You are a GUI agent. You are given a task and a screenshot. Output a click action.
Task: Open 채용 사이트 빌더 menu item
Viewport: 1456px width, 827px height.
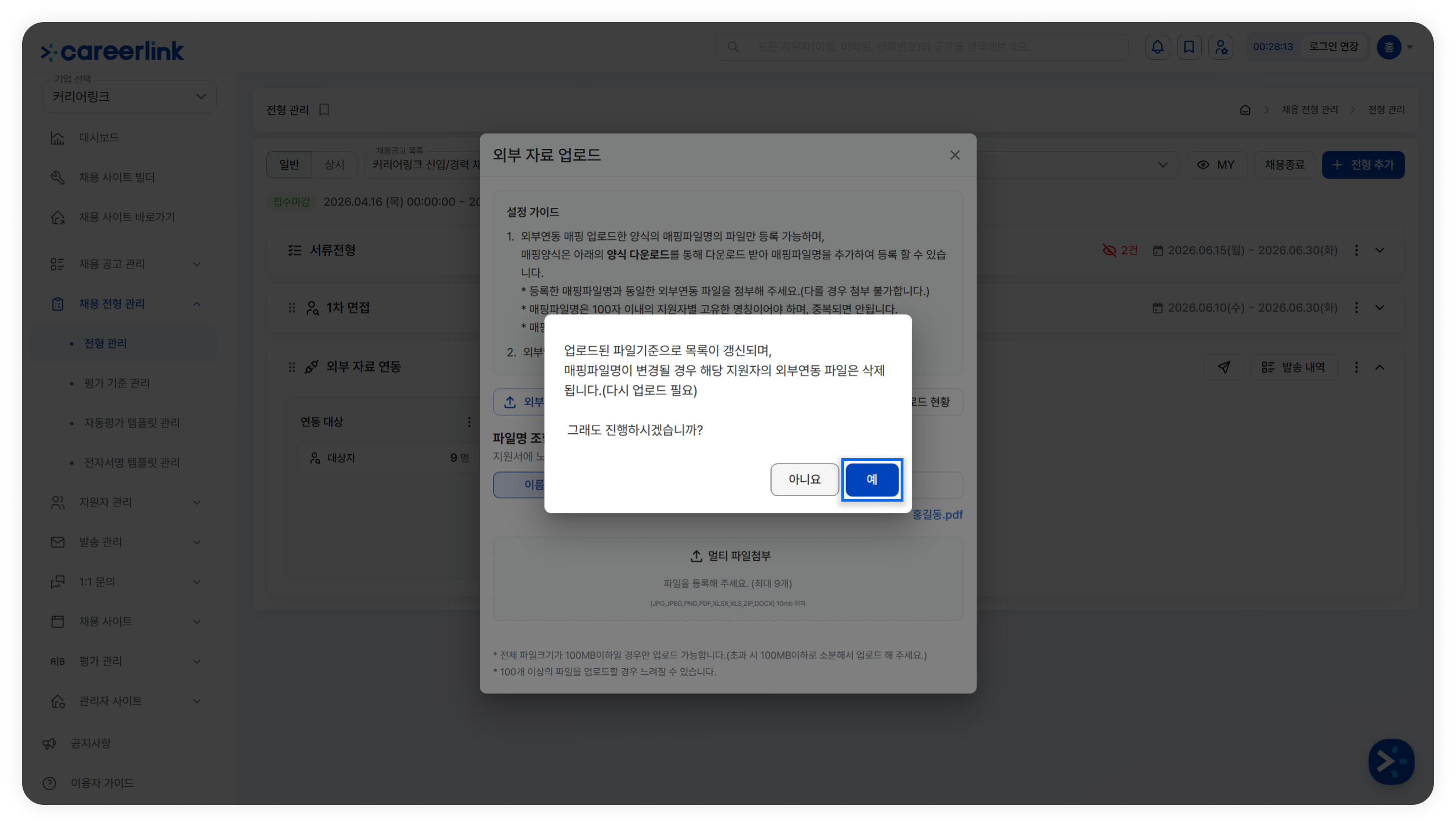point(116,177)
